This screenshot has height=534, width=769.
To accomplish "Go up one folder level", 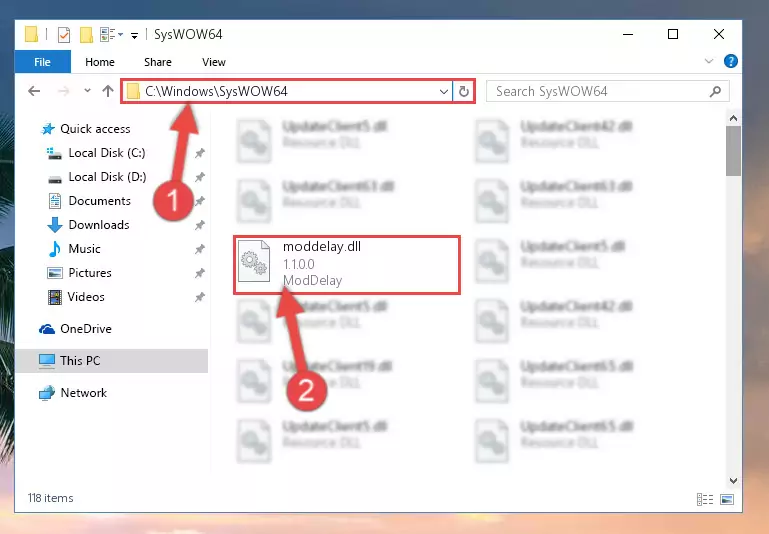I will click(108, 91).
